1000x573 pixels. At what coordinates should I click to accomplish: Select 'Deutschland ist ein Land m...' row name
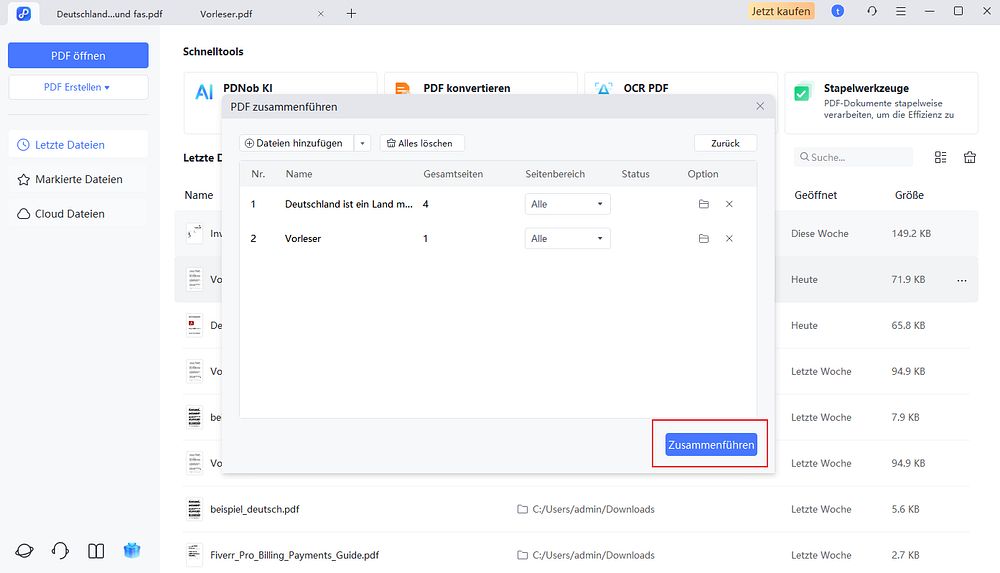coord(349,204)
